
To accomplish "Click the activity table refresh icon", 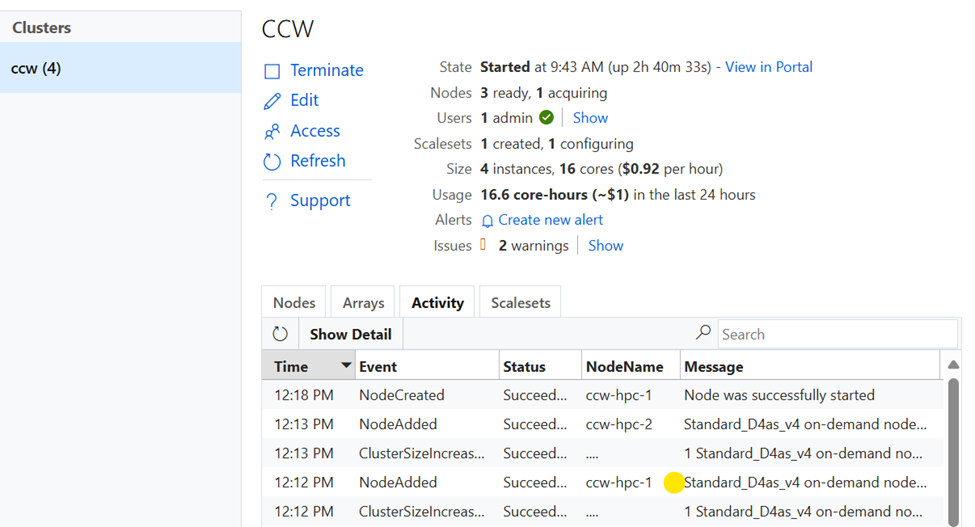I will (x=280, y=334).
